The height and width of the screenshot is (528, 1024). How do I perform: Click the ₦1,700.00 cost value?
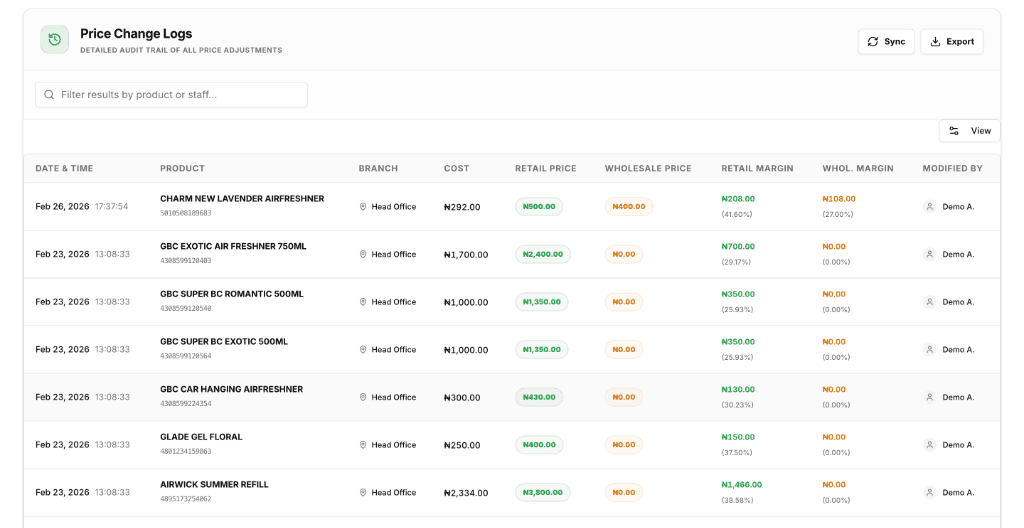coord(466,255)
